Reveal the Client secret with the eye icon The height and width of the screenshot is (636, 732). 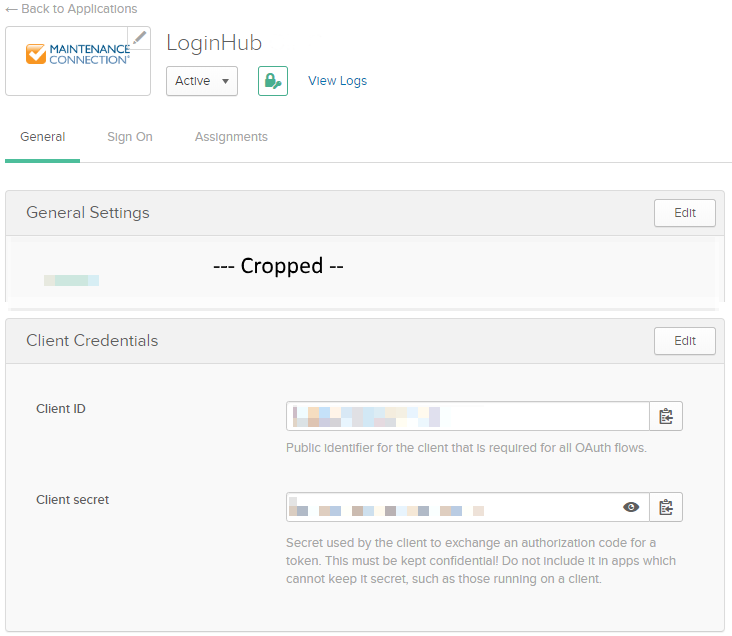pos(631,507)
